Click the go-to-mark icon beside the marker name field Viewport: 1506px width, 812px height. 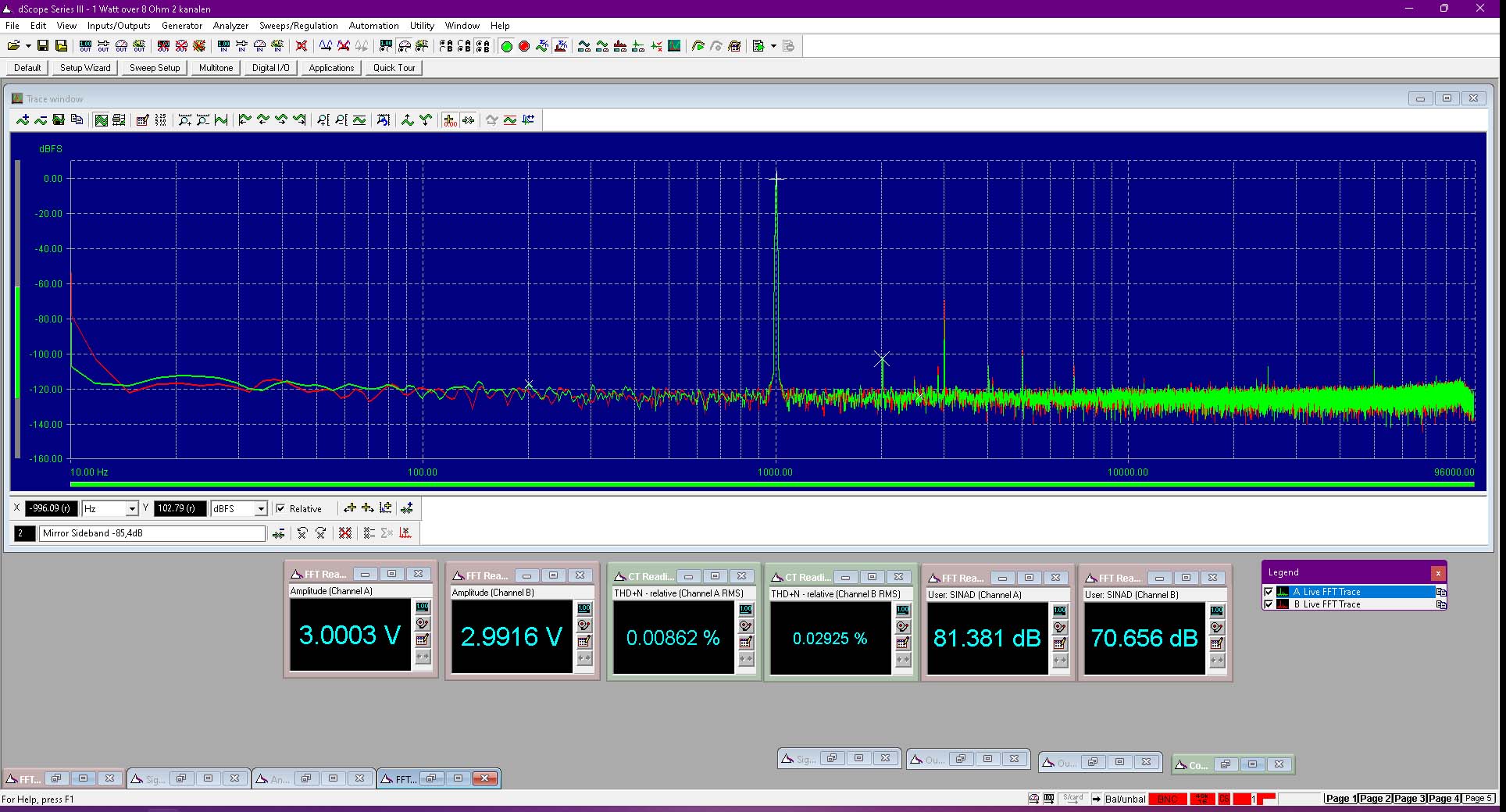(x=278, y=533)
